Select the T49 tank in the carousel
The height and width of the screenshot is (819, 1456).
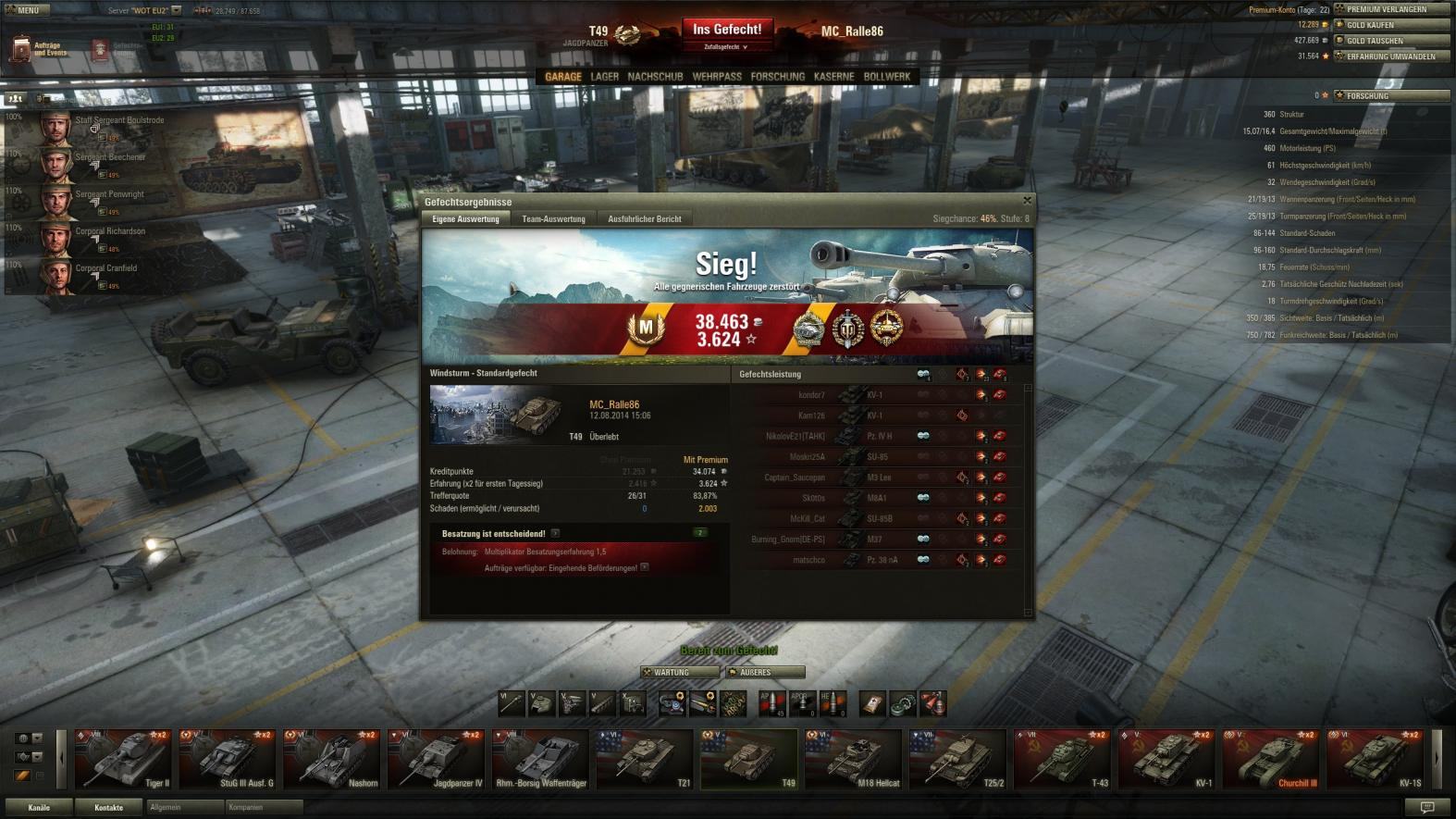(748, 759)
